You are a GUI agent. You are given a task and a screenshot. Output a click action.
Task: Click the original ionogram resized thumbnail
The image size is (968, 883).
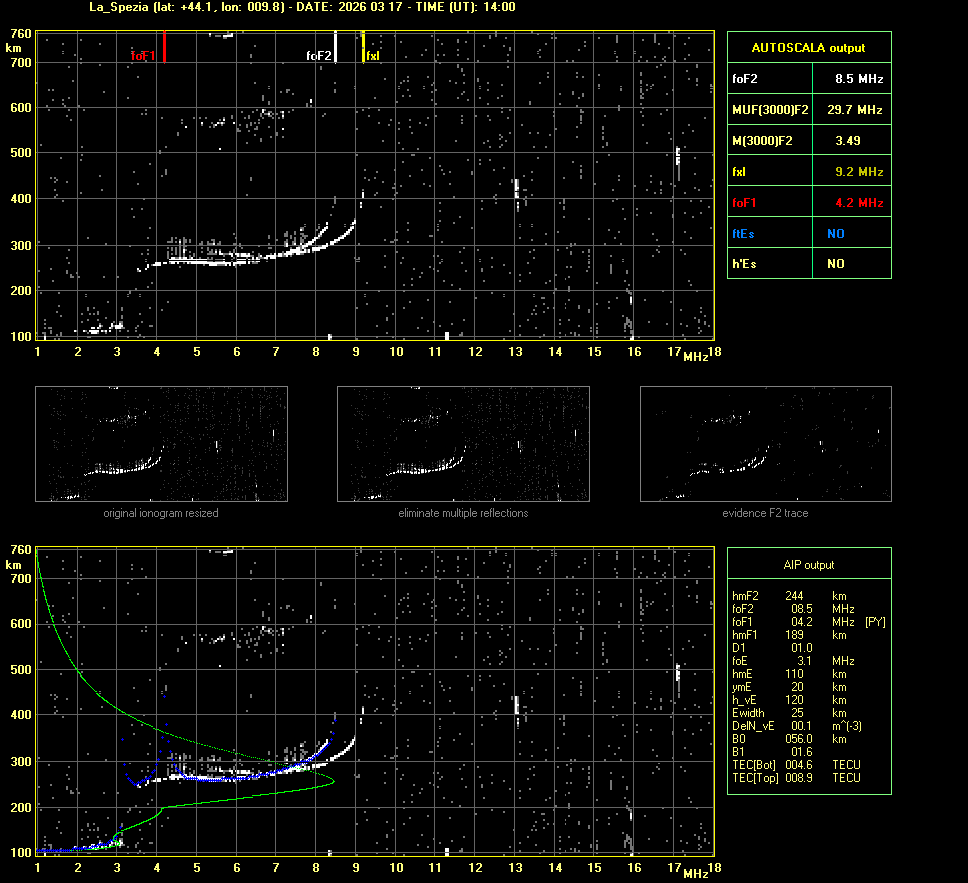tap(161, 444)
